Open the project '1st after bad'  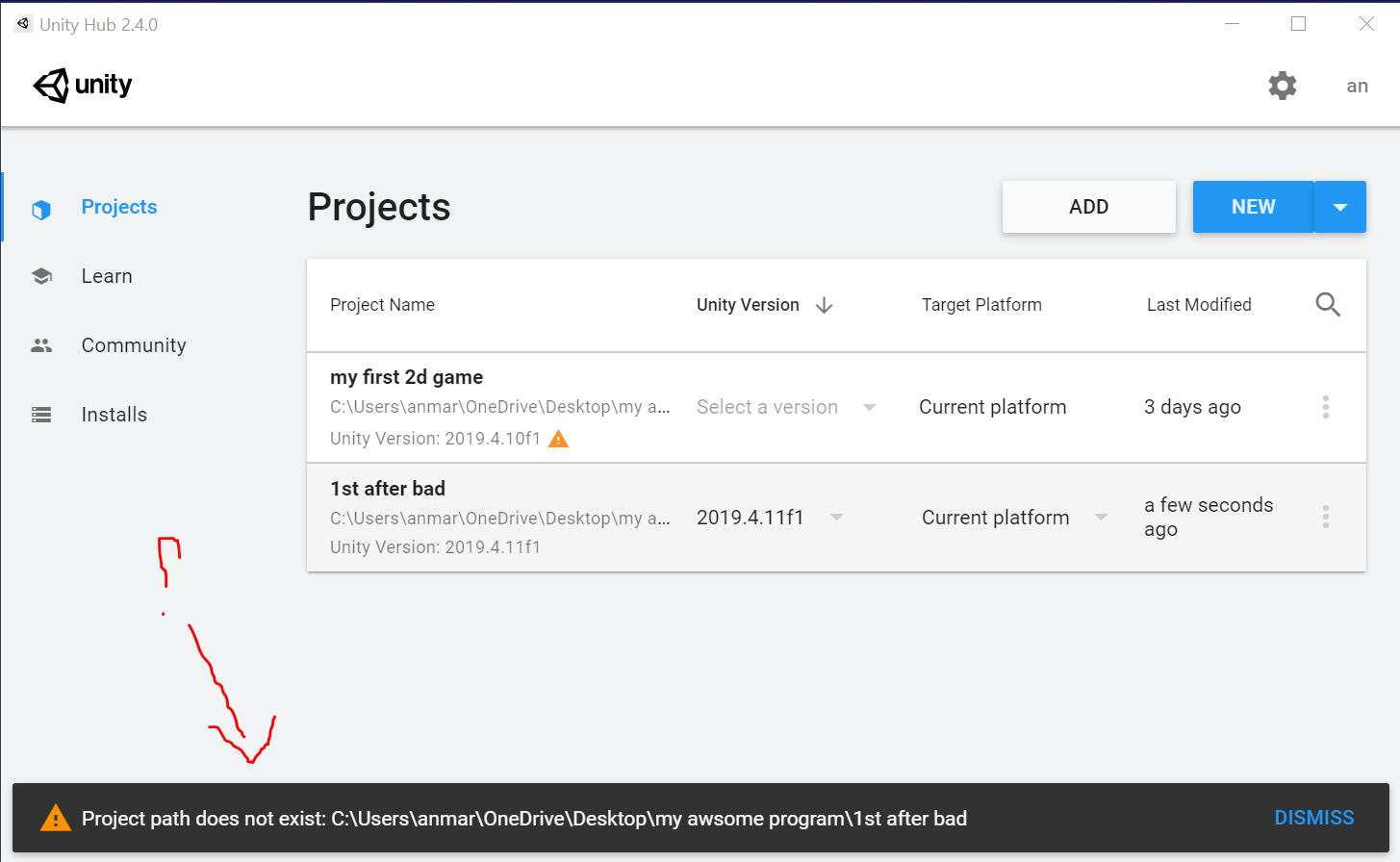click(388, 489)
